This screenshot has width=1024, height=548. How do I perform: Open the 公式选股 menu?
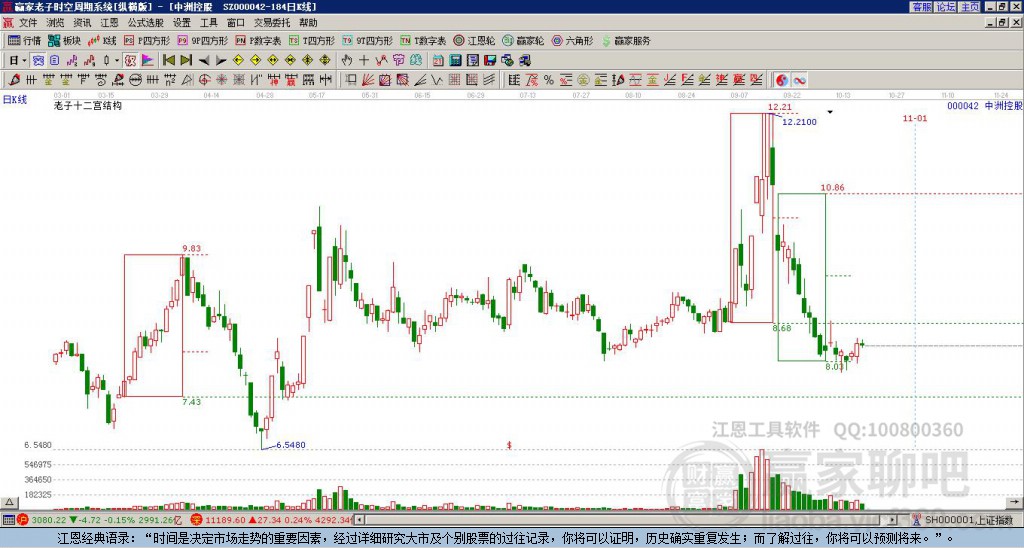[x=145, y=21]
